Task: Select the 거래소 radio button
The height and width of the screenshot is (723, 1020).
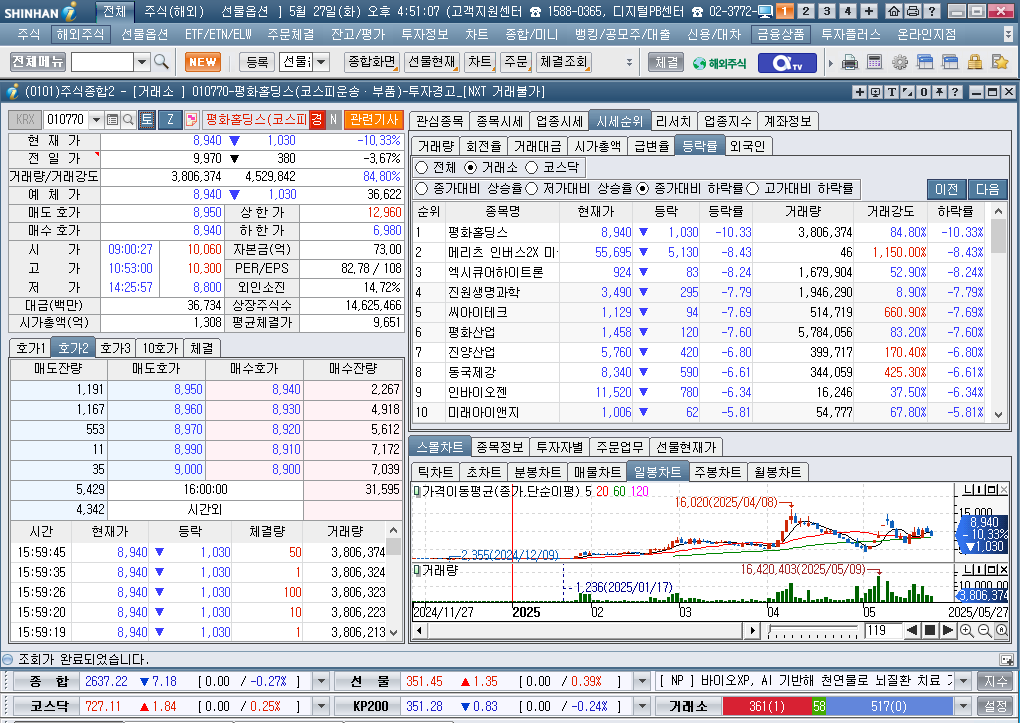Action: point(470,167)
